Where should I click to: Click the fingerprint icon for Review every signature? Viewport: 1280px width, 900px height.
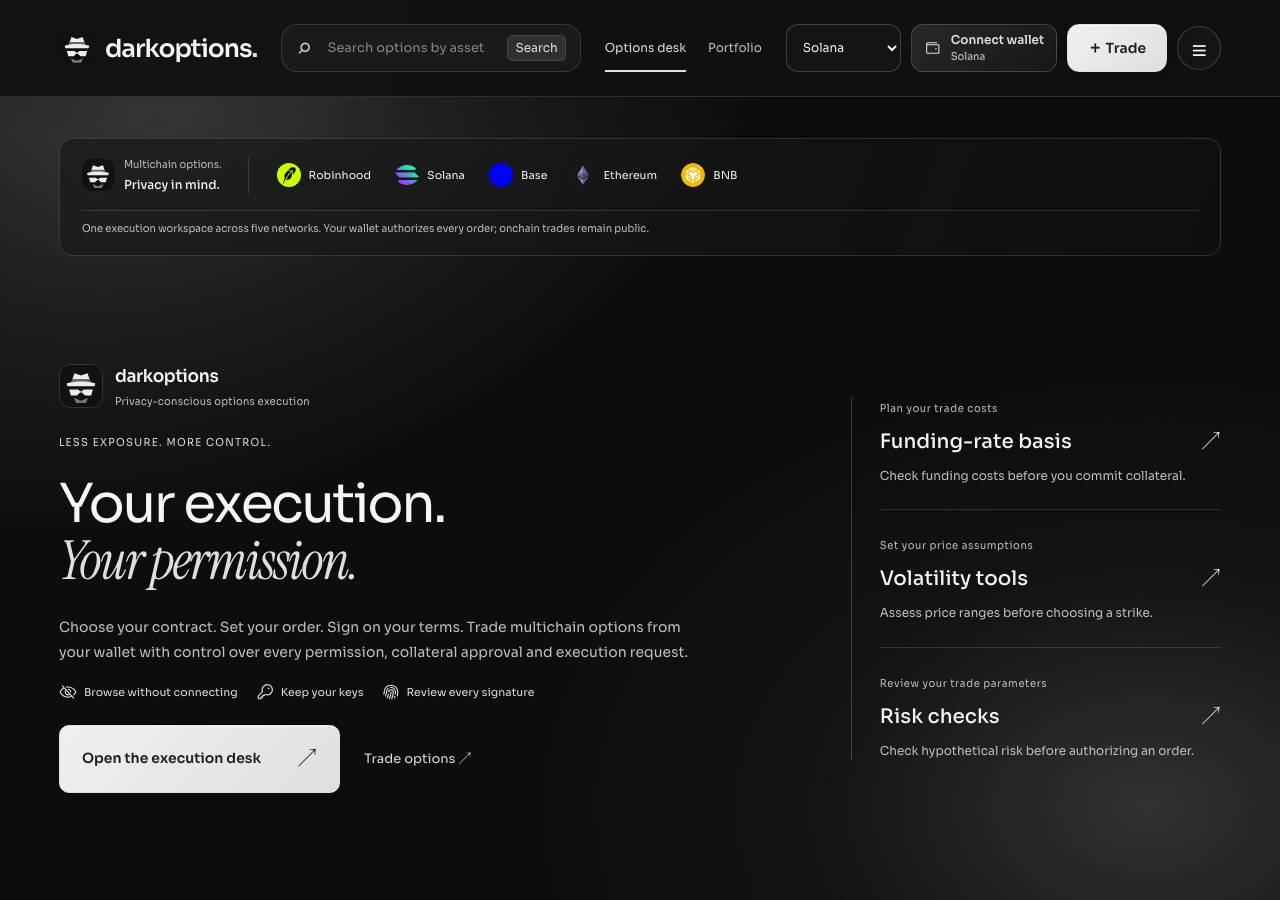click(x=391, y=692)
